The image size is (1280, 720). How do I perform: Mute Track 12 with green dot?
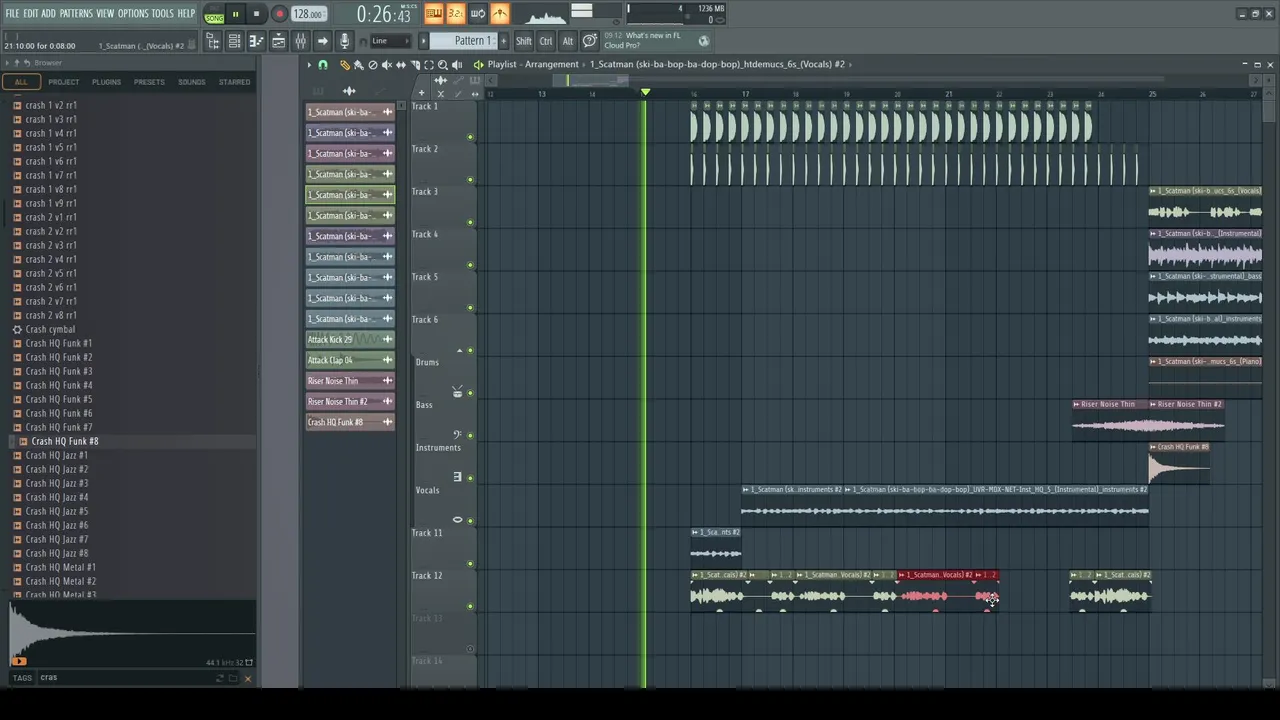point(470,607)
